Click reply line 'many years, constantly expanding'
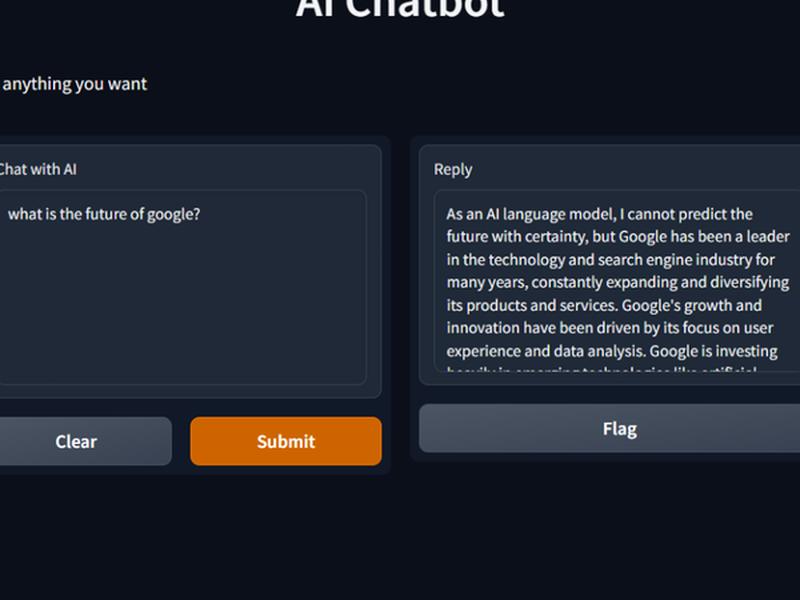Screen dimensions: 800x600 click(618, 282)
